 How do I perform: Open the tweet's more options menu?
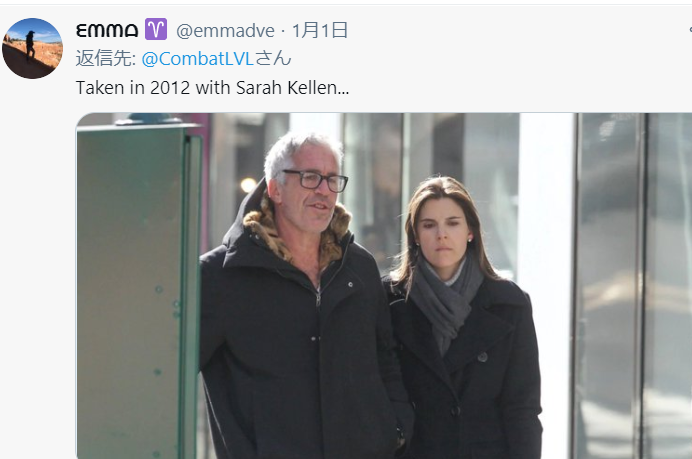690,30
